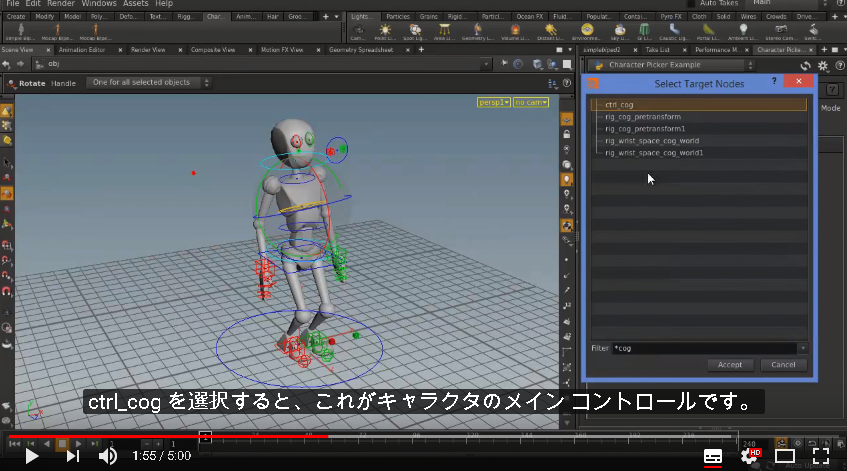
Task: Mute the video volume speaker icon
Action: click(107, 456)
